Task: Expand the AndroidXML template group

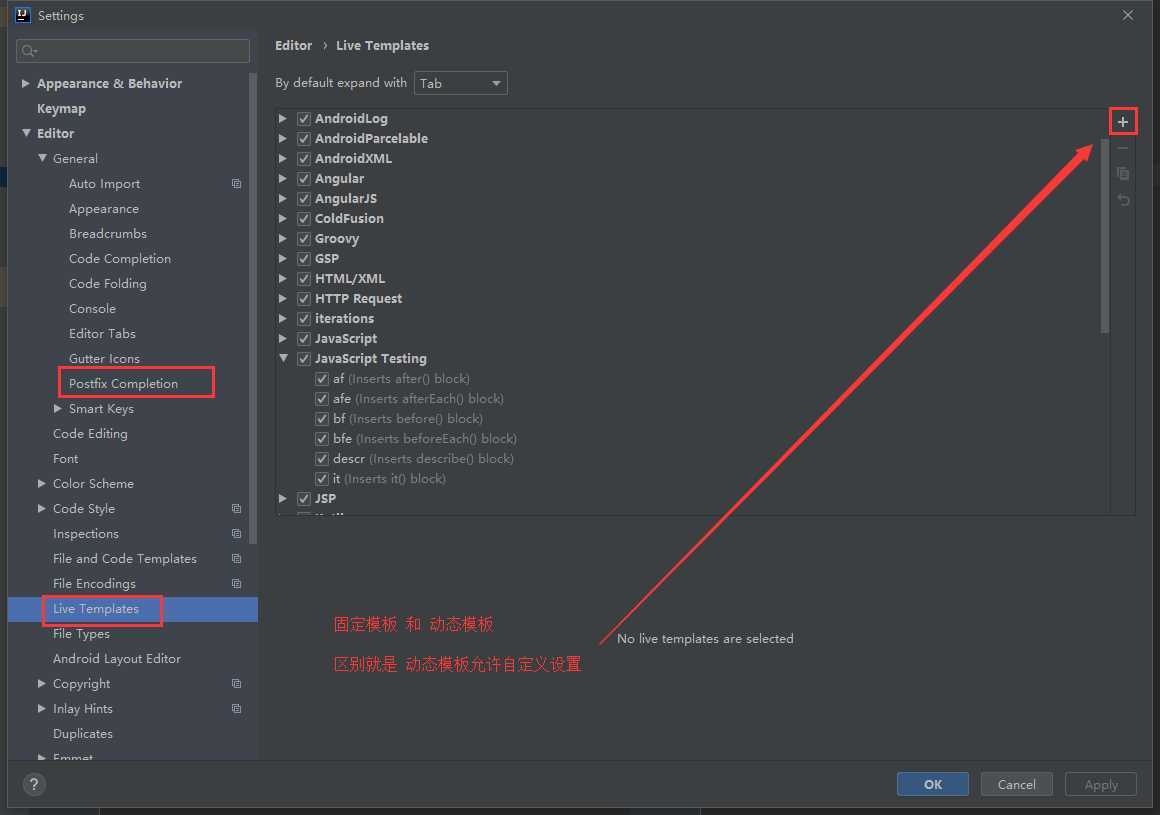Action: 283,158
